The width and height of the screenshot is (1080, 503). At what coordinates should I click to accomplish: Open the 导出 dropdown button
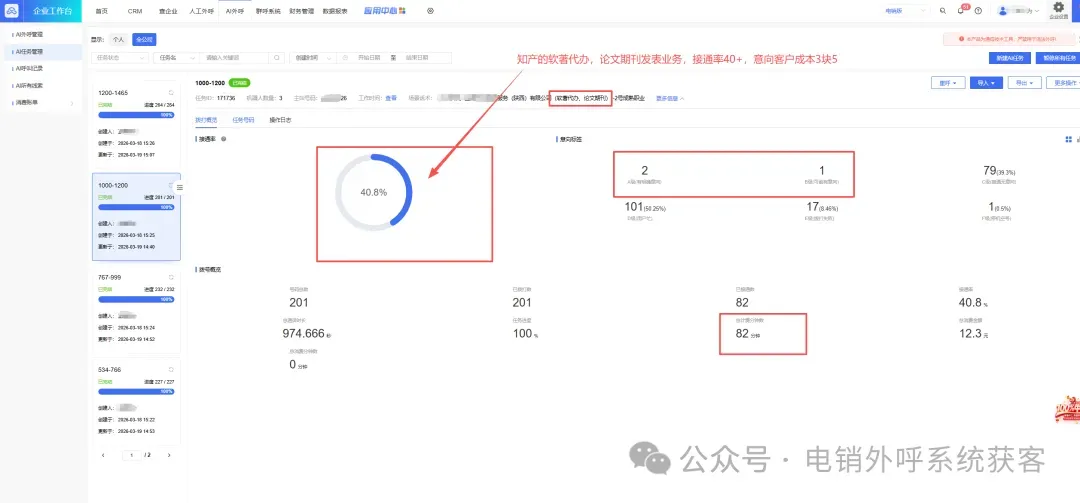coord(1024,83)
